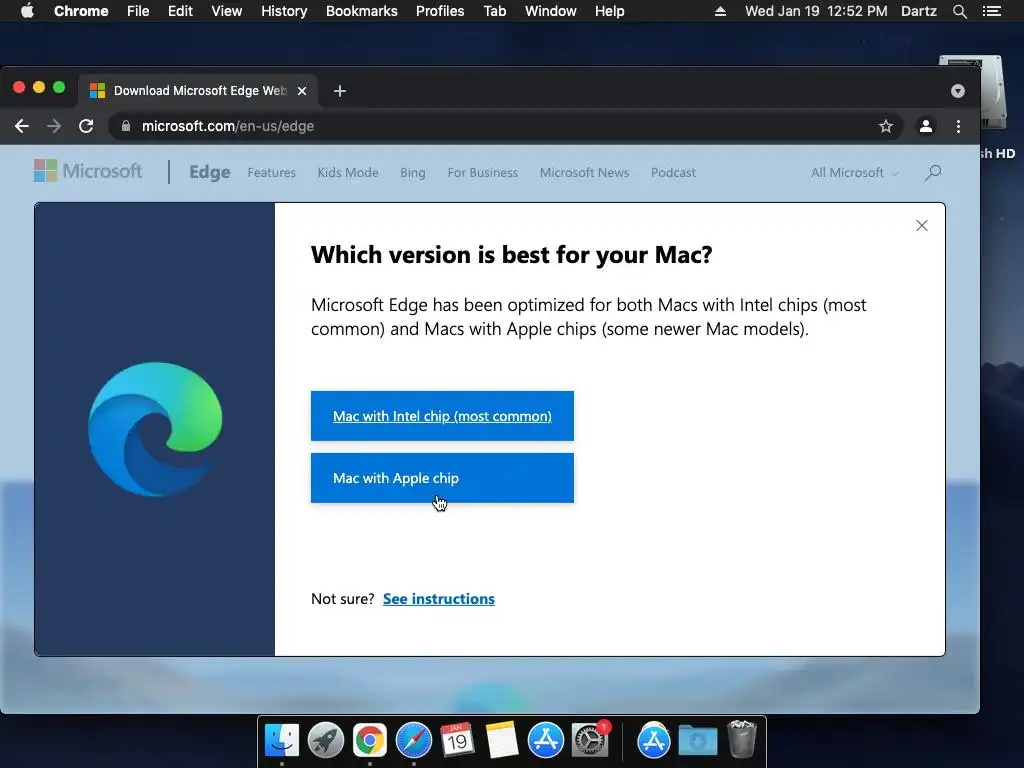This screenshot has height=768, width=1024.
Task: Open Spotlight search in menu bar
Action: point(959,11)
